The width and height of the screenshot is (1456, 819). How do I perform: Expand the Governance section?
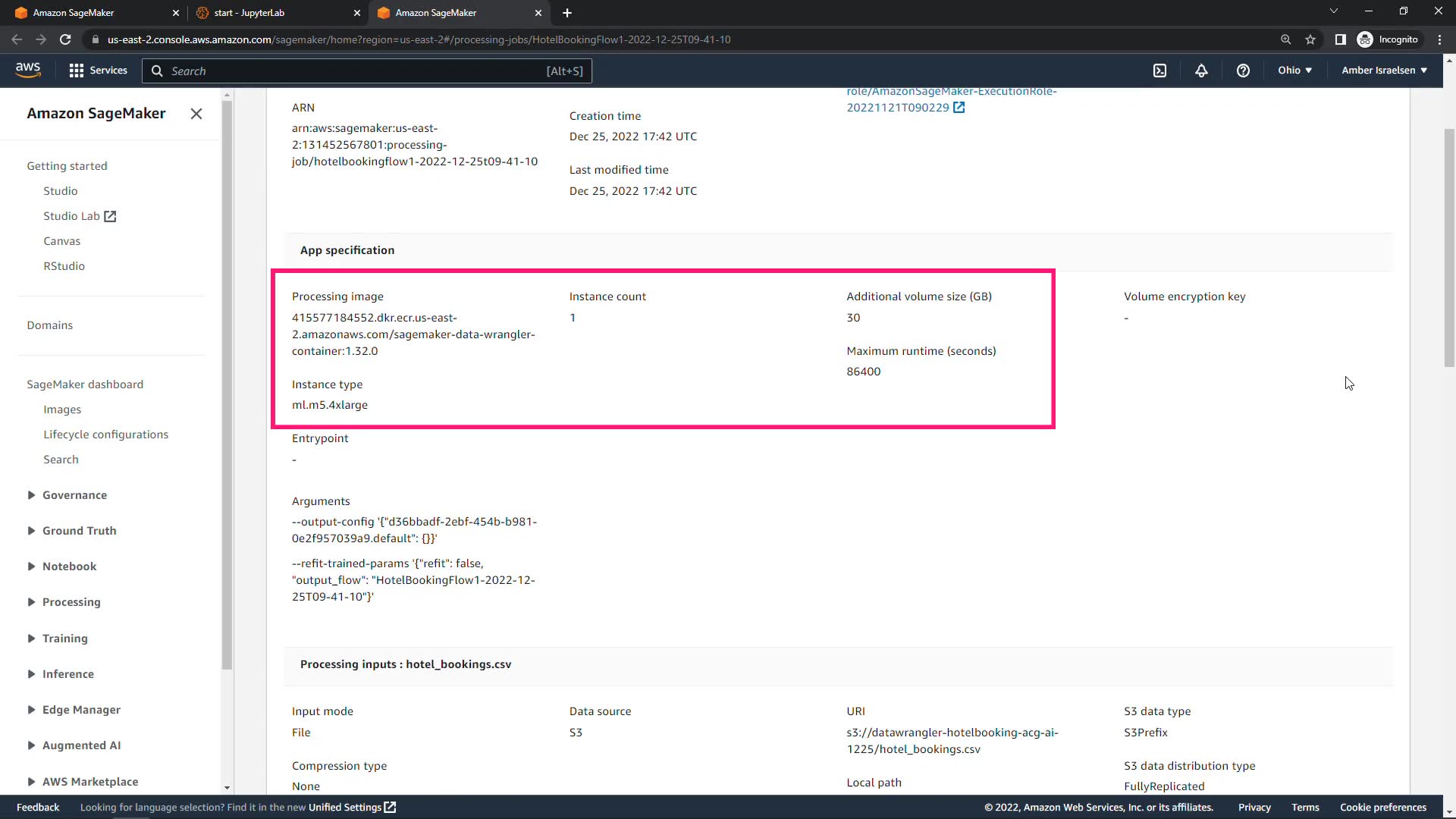pyautogui.click(x=74, y=495)
